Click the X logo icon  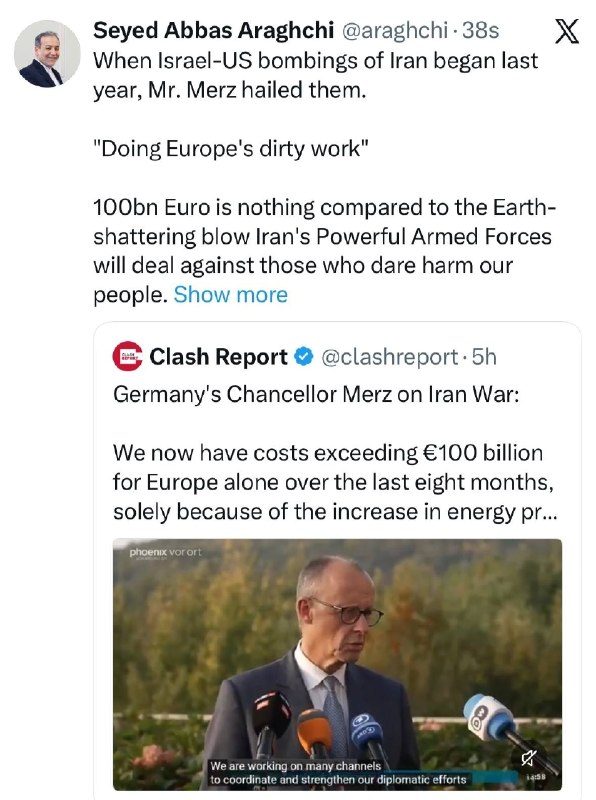(x=566, y=31)
